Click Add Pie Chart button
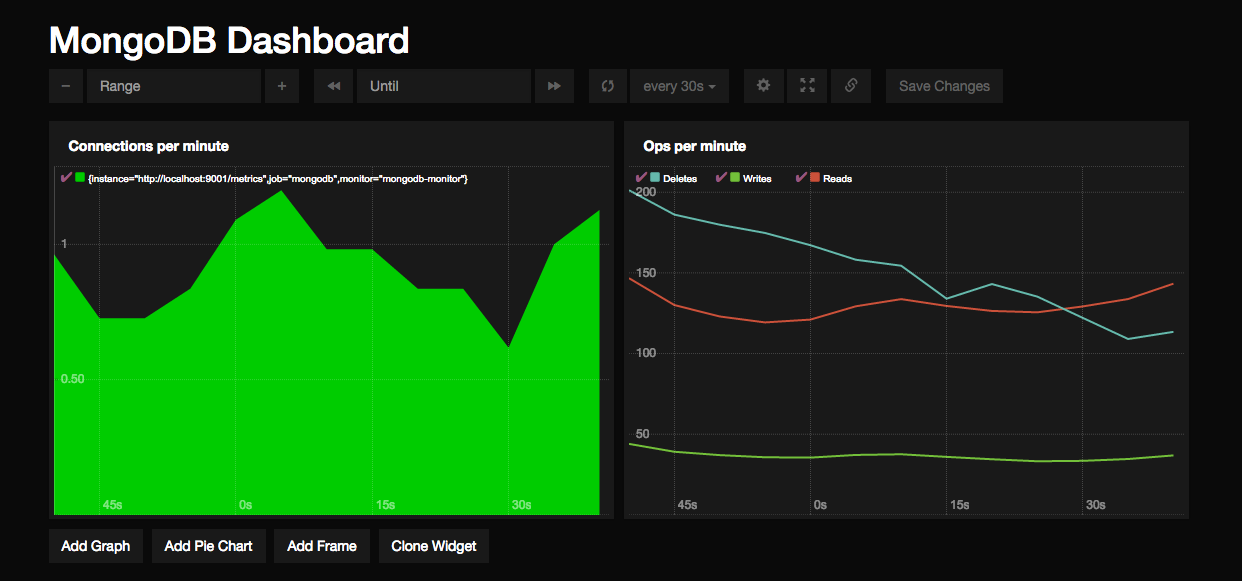This screenshot has width=1242, height=581. [209, 546]
